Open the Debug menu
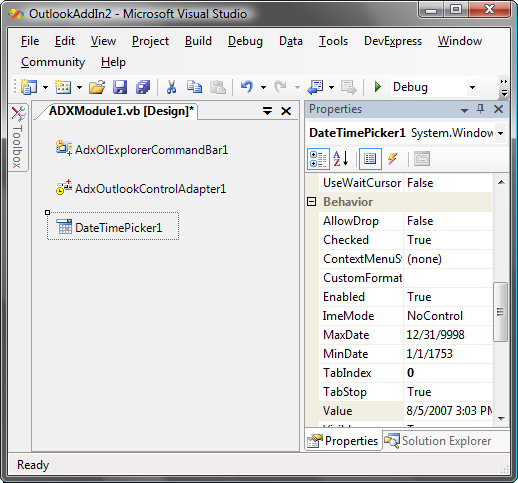The height and width of the screenshot is (483, 518). point(245,41)
